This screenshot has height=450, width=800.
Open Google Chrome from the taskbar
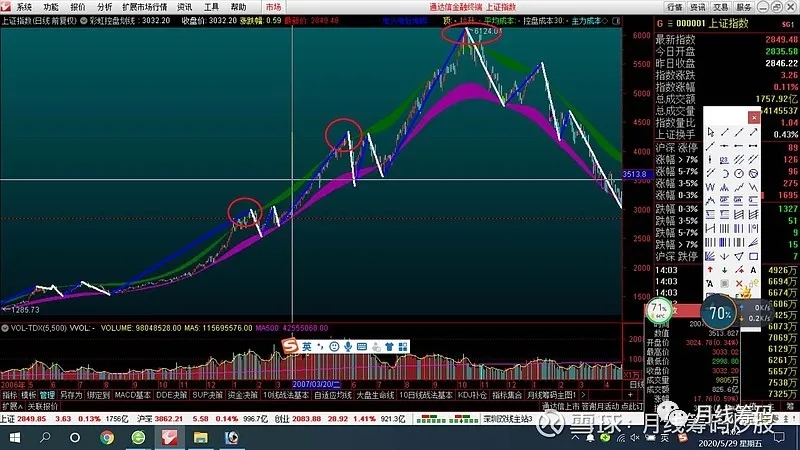tap(107, 438)
